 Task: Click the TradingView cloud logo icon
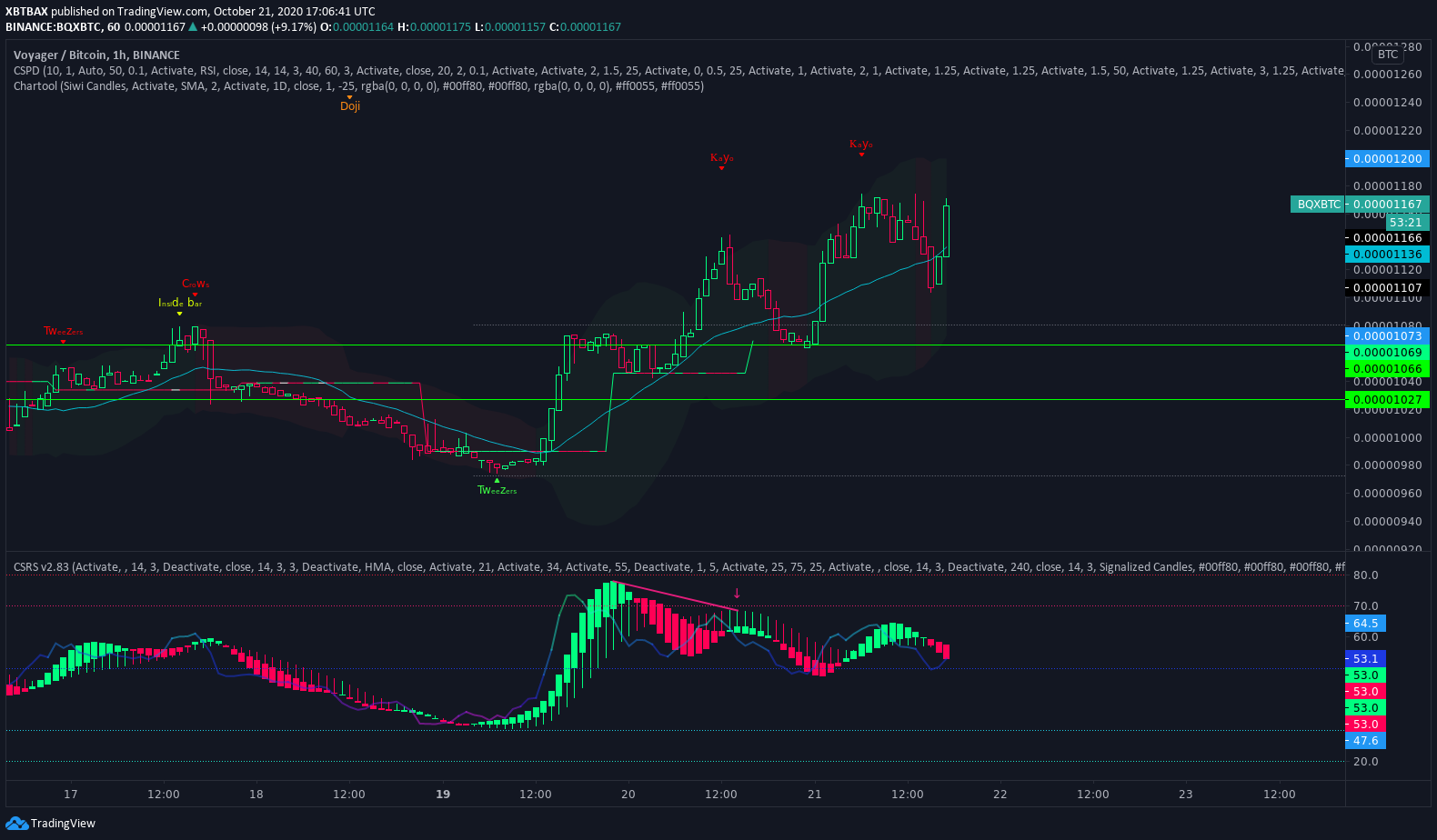click(x=16, y=824)
